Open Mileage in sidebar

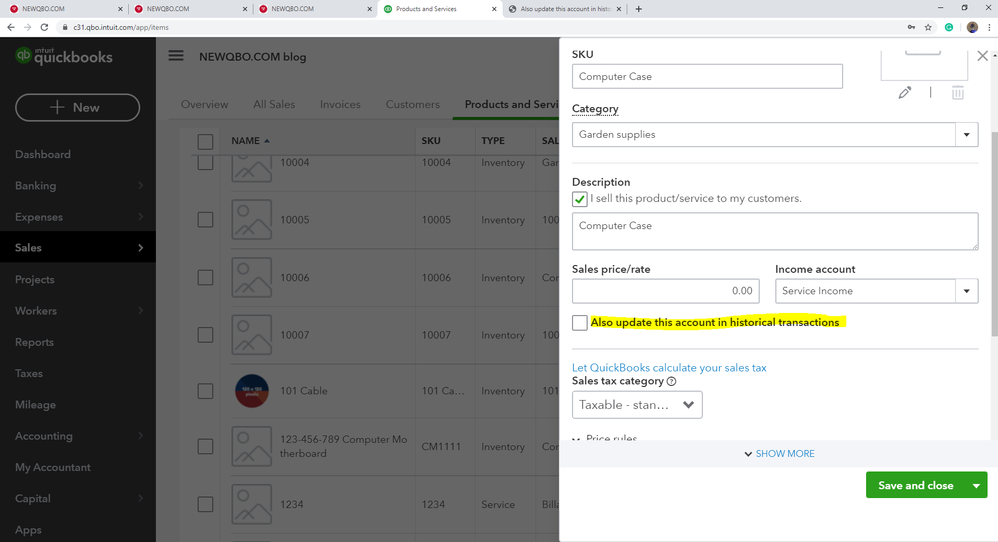(35, 405)
